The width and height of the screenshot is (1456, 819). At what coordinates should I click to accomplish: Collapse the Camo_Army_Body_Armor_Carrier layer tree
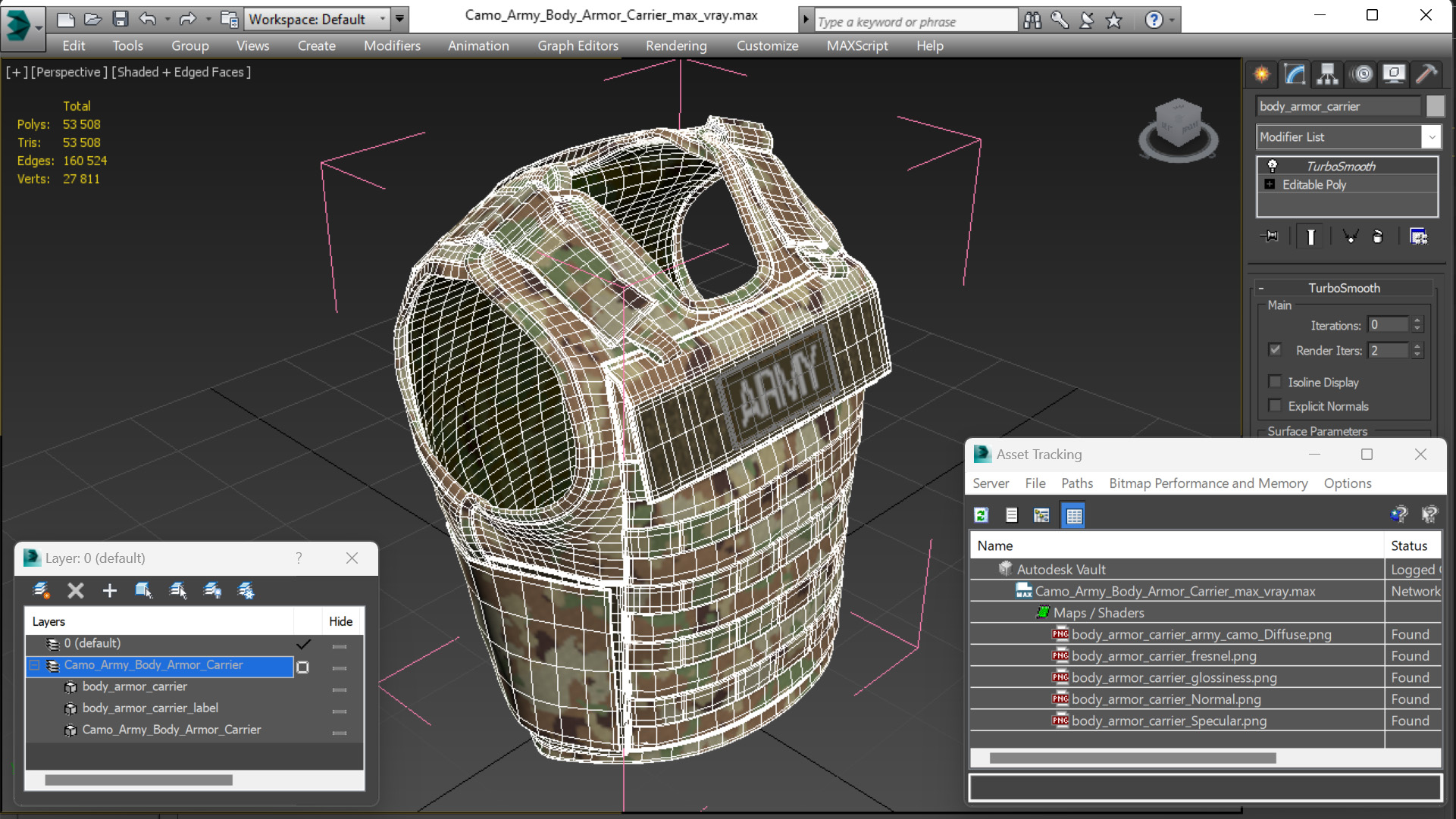point(35,665)
